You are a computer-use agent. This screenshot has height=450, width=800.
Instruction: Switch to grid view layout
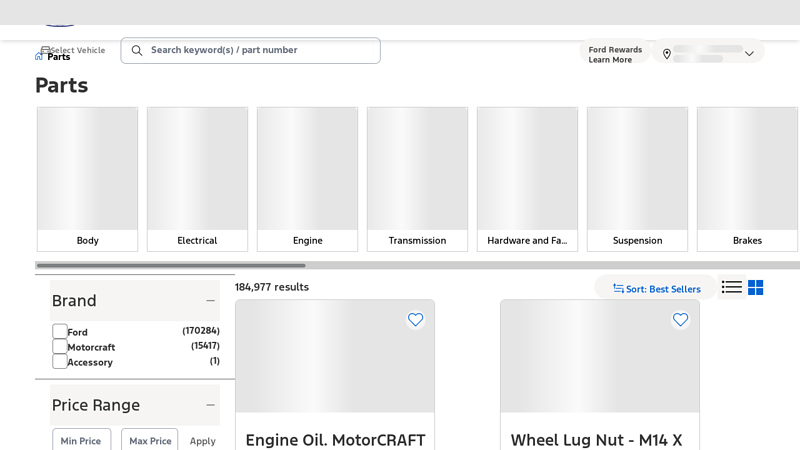(x=756, y=287)
